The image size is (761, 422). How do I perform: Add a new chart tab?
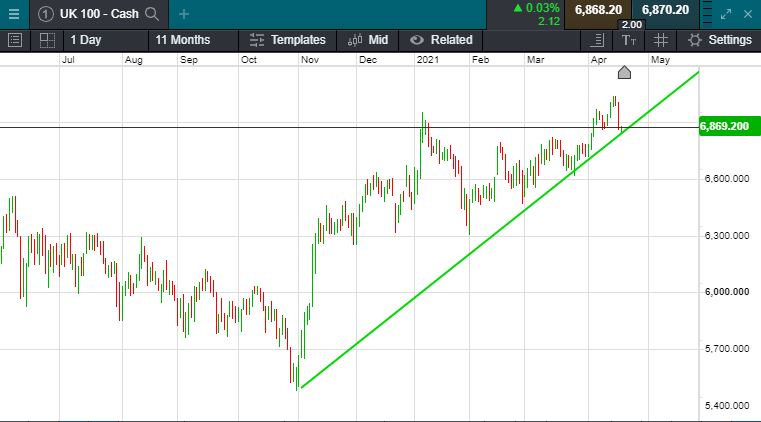pyautogui.click(x=183, y=14)
